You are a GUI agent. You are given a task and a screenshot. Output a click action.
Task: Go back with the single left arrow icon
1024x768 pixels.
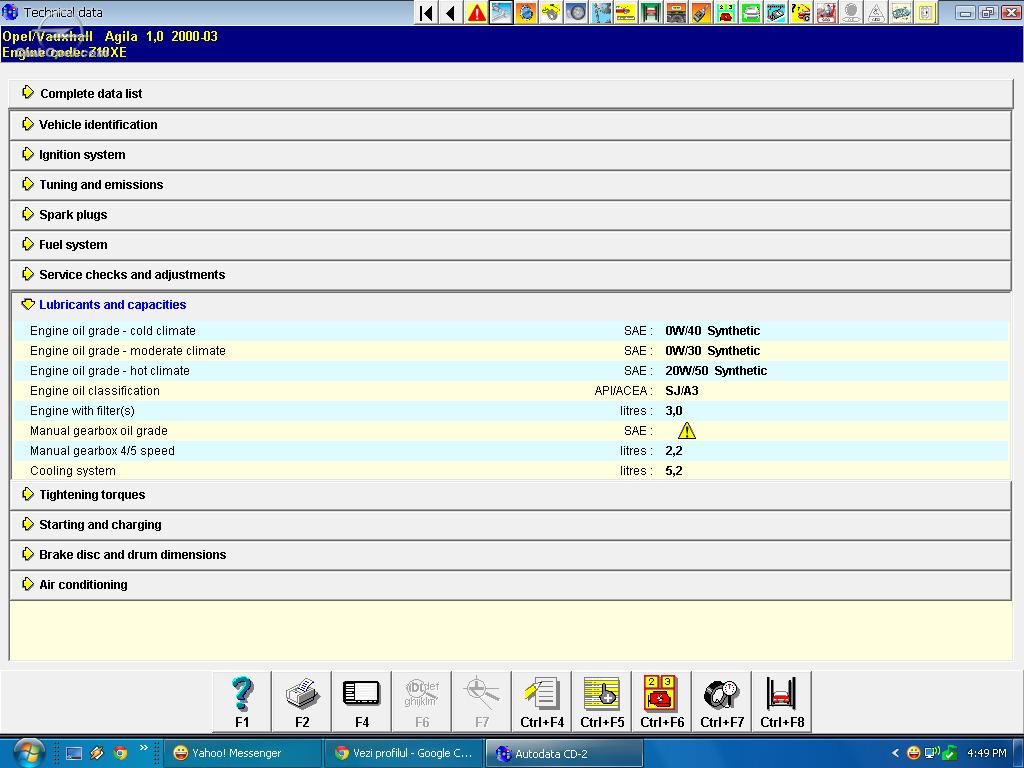pos(451,12)
